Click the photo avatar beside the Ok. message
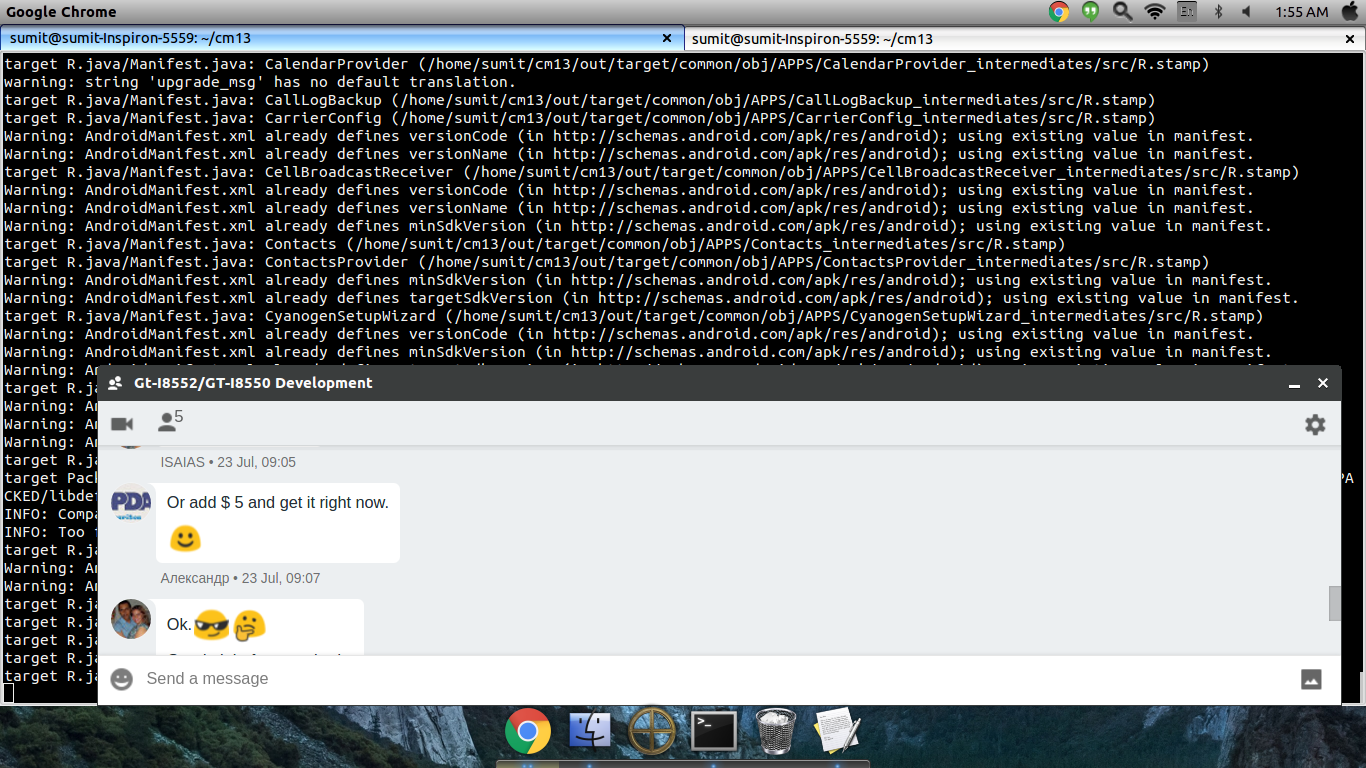Screen dimensions: 1366x768 tap(131, 619)
